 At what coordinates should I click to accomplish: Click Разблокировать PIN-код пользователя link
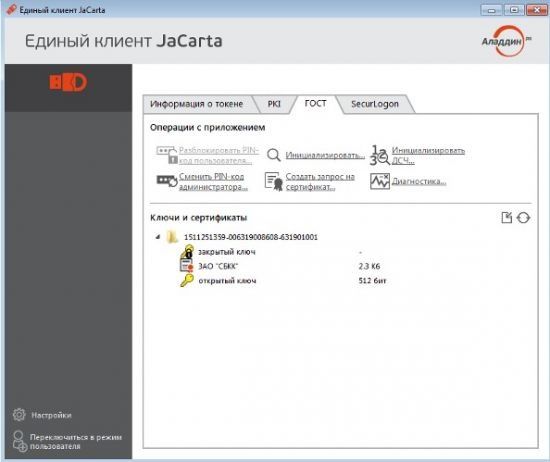click(x=219, y=155)
